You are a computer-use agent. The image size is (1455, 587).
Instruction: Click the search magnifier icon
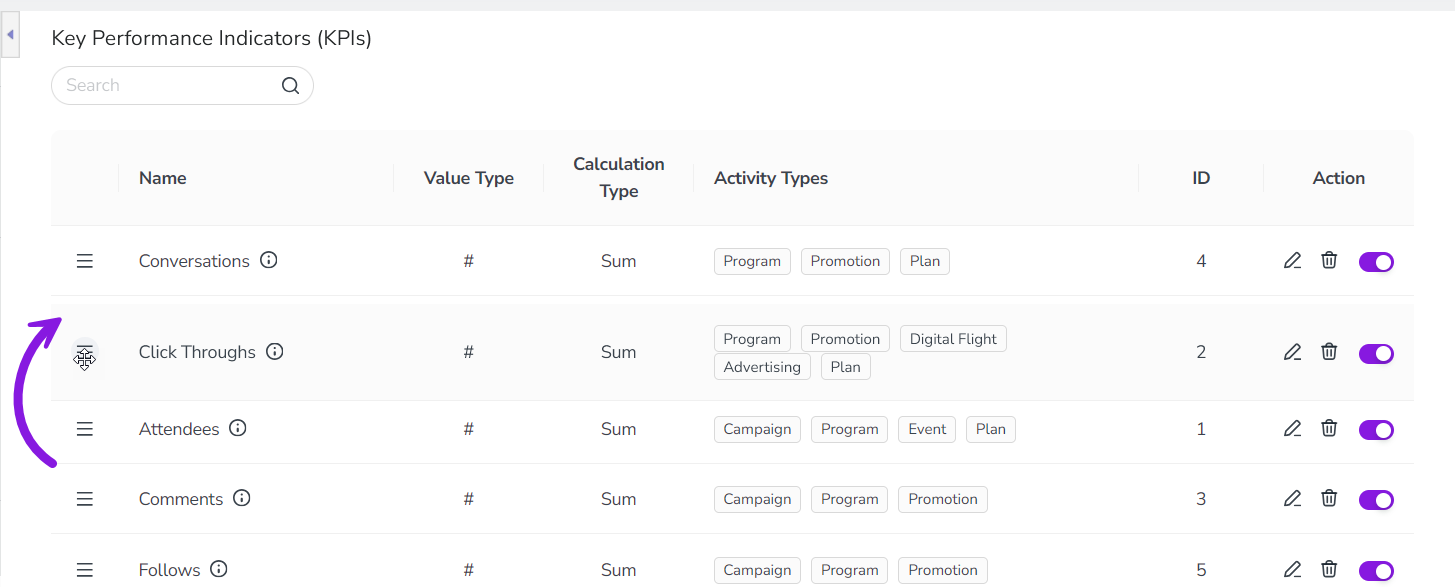290,86
